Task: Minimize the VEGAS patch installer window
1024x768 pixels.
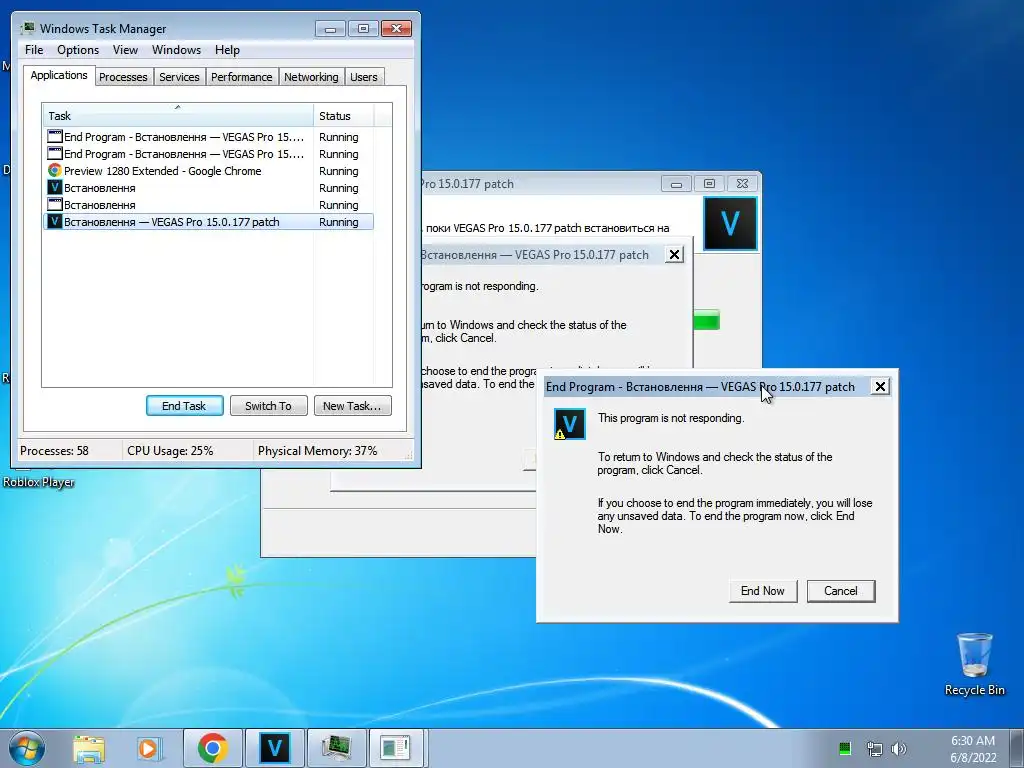Action: (677, 184)
